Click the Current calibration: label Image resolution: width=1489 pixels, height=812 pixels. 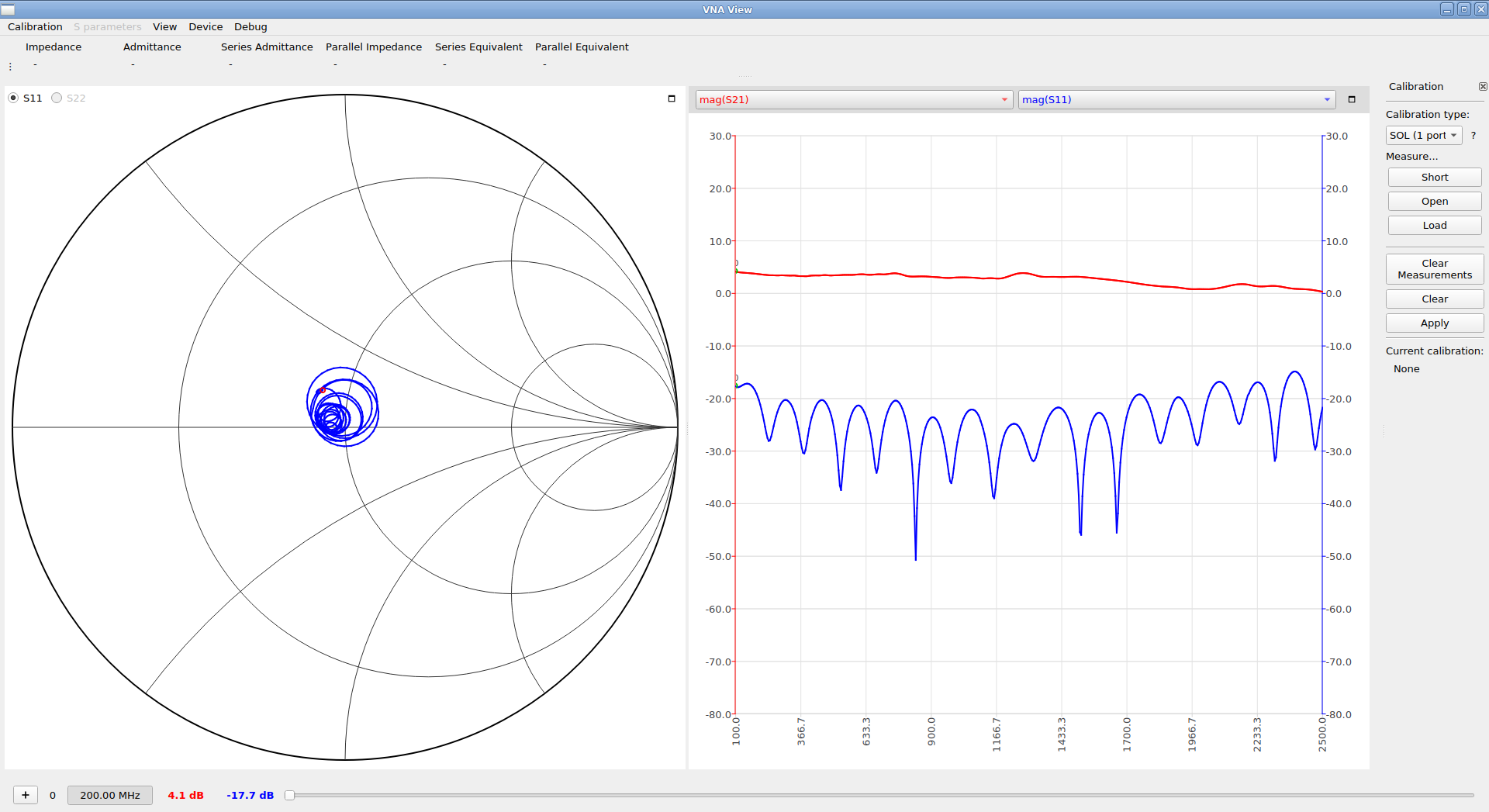click(x=1435, y=351)
